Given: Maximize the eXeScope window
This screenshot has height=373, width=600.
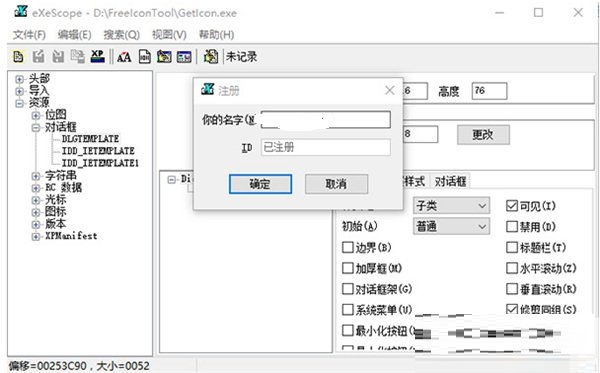Looking at the screenshot, I should tap(538, 13).
